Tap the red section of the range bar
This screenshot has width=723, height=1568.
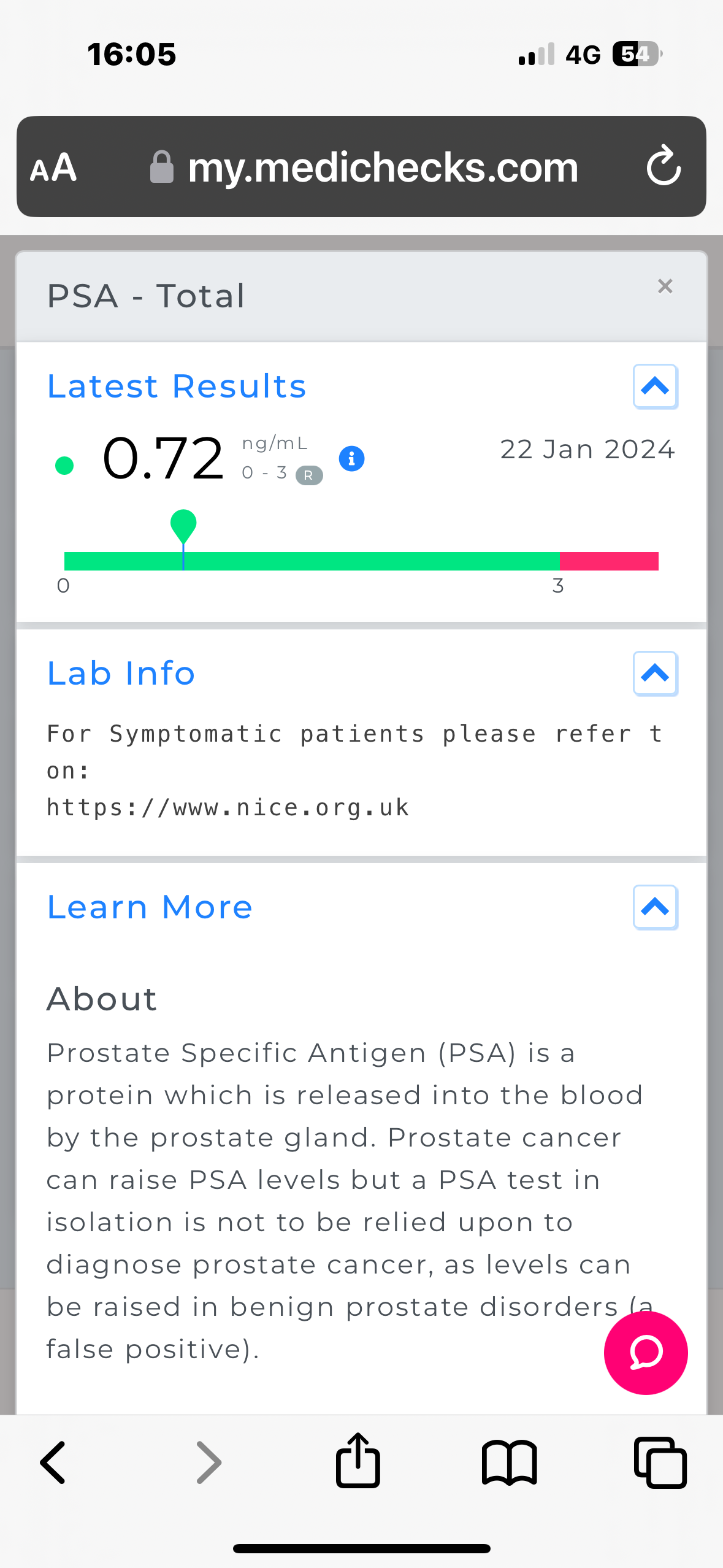608,561
